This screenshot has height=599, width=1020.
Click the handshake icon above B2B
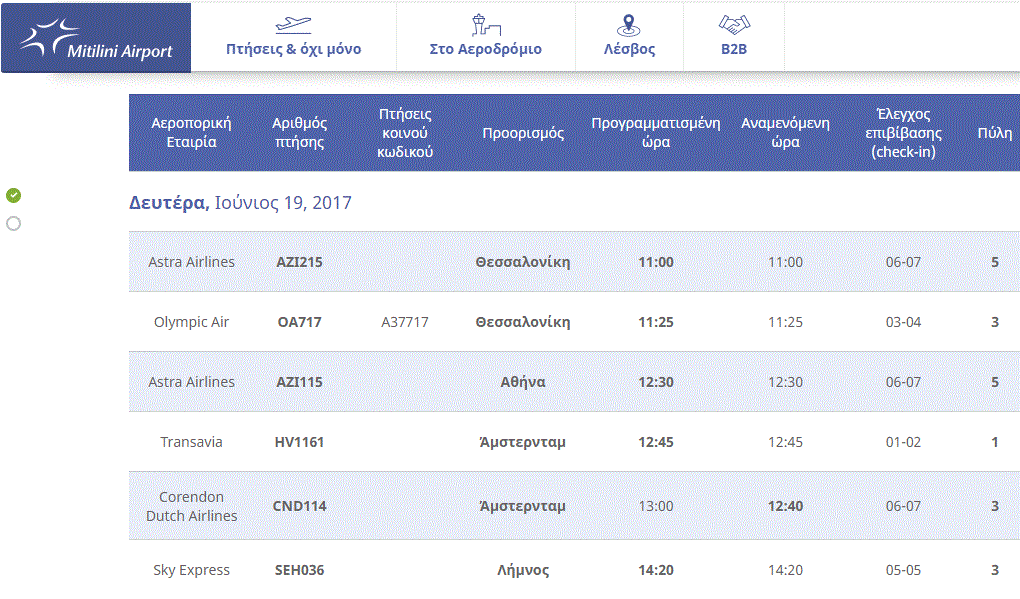click(x=734, y=24)
